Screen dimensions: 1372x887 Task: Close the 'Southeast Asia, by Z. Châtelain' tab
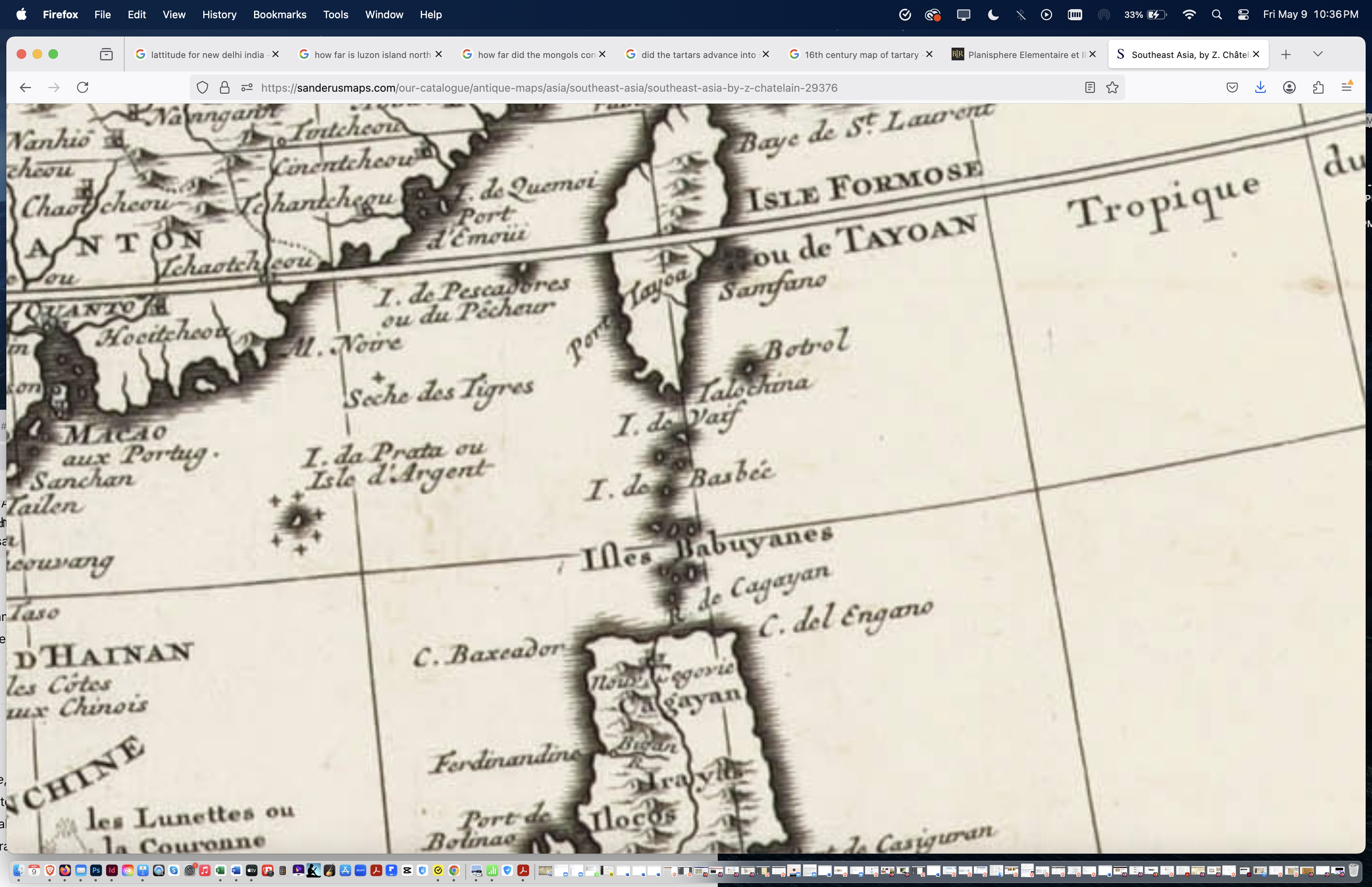coord(1256,54)
